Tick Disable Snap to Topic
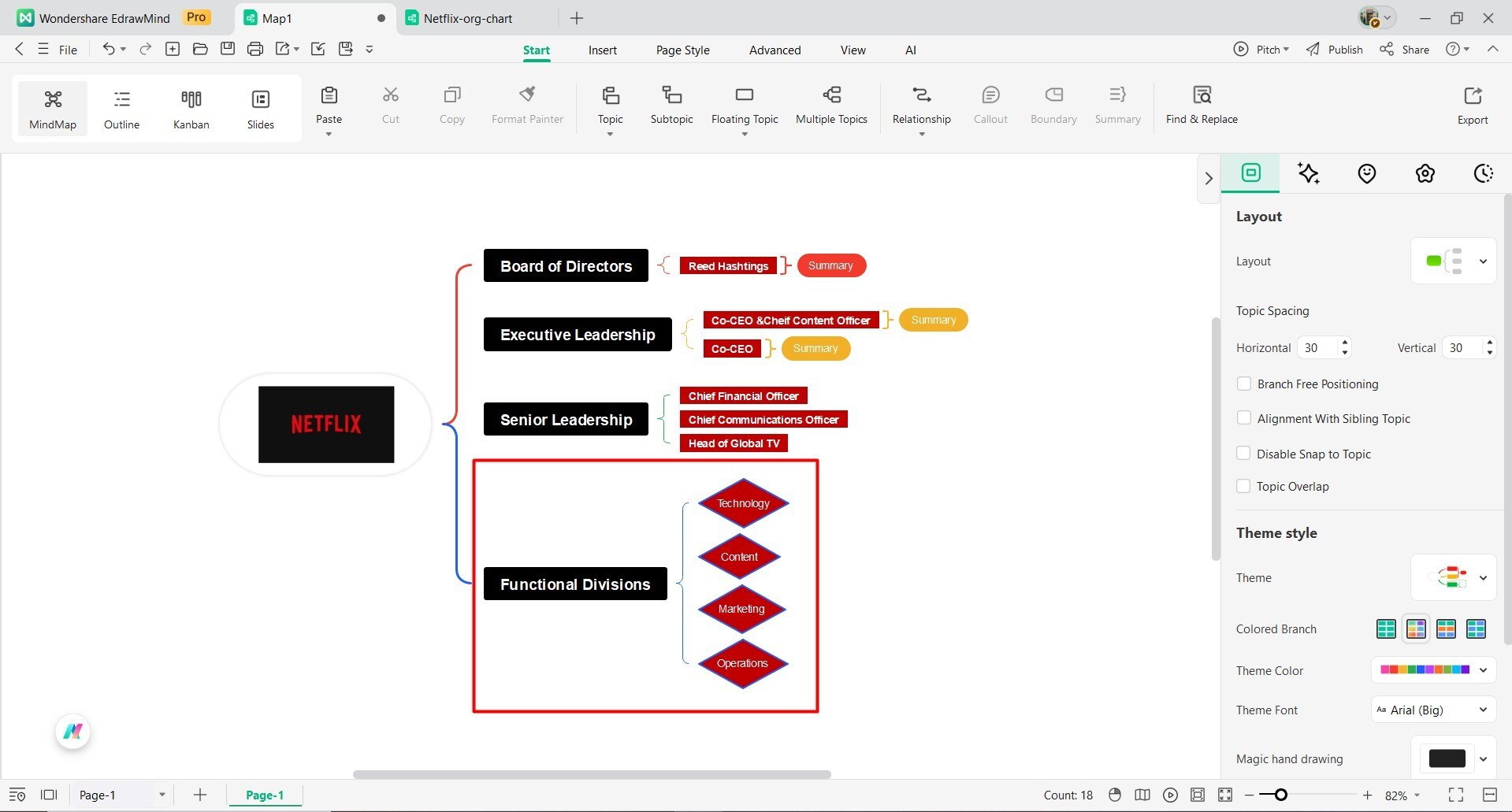 [1244, 454]
